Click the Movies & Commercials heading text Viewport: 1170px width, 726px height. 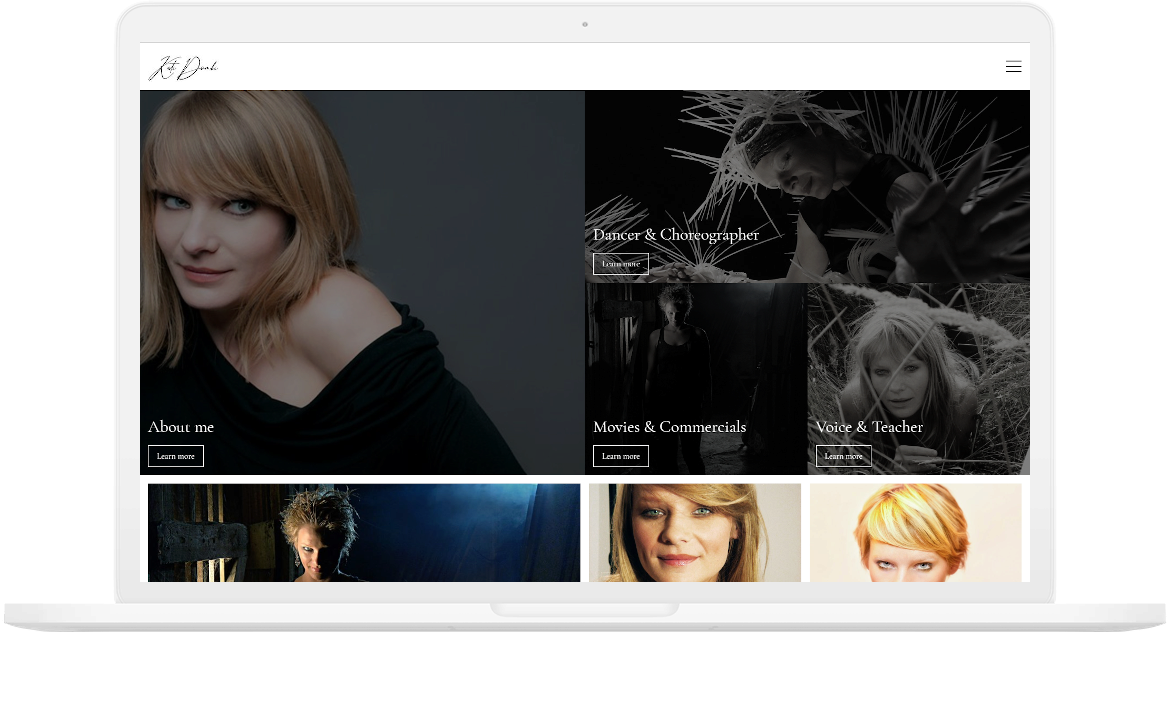670,427
